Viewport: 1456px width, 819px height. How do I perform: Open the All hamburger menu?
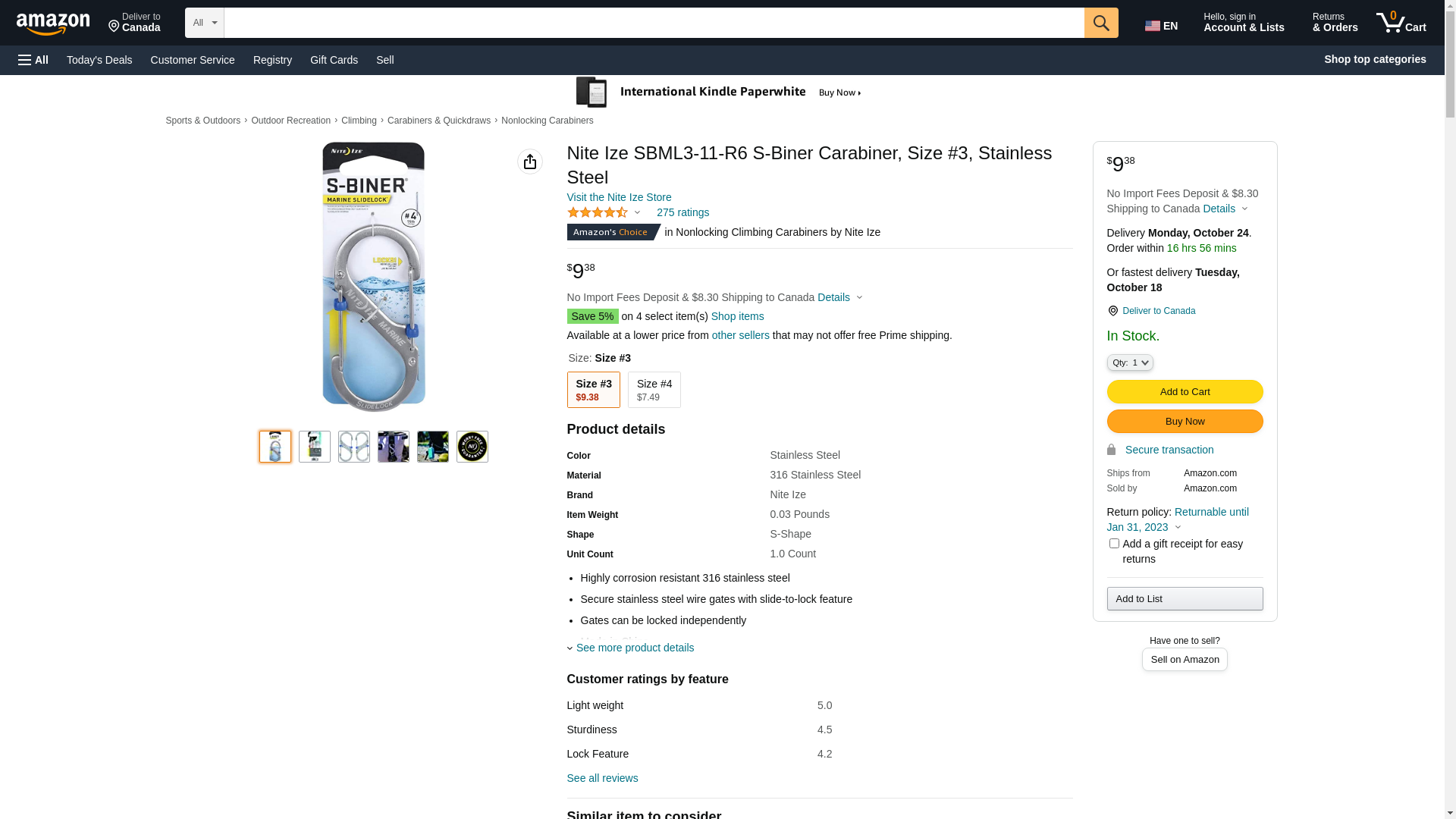[33, 60]
